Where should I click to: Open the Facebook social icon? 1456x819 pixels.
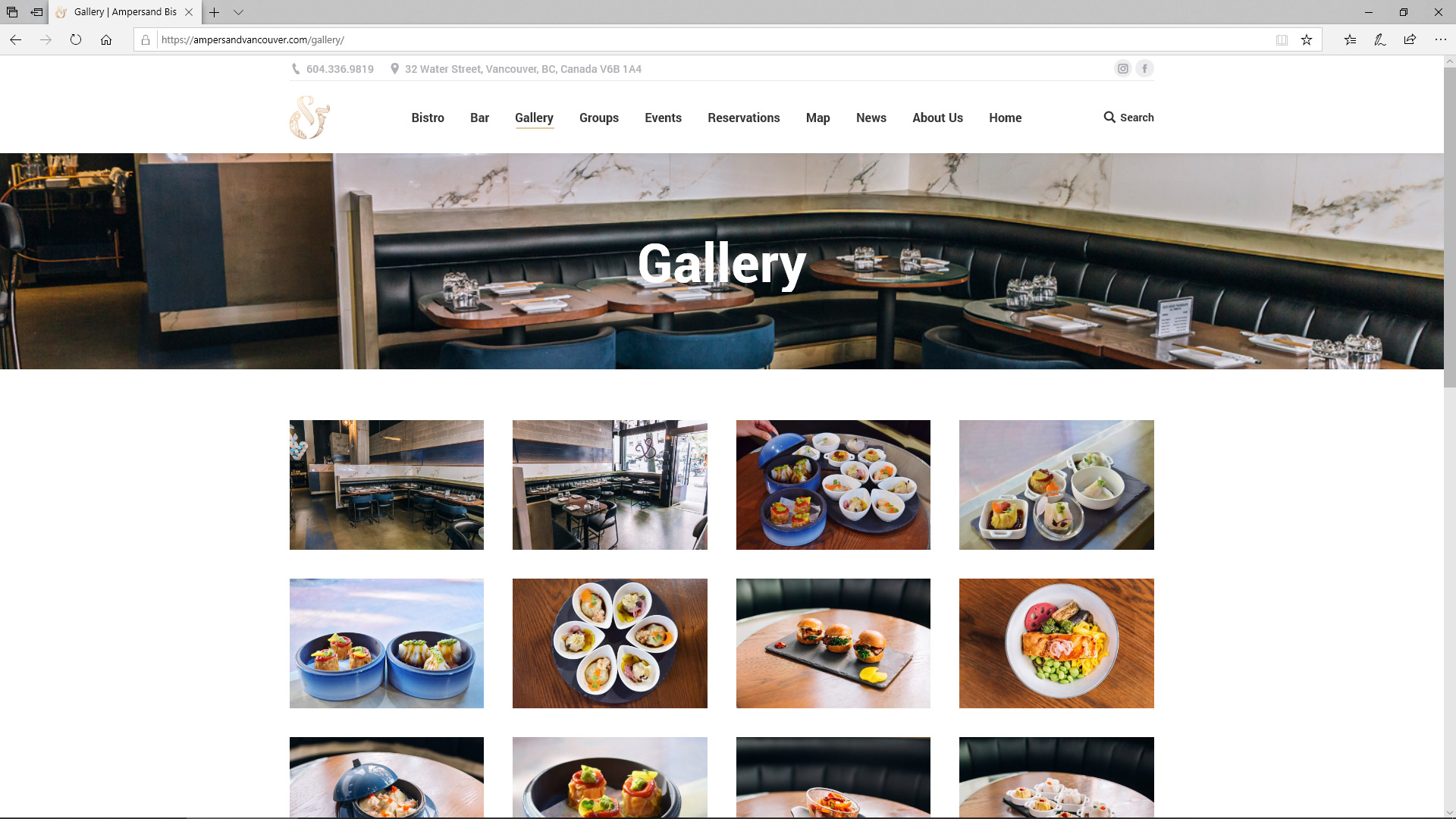[1144, 68]
